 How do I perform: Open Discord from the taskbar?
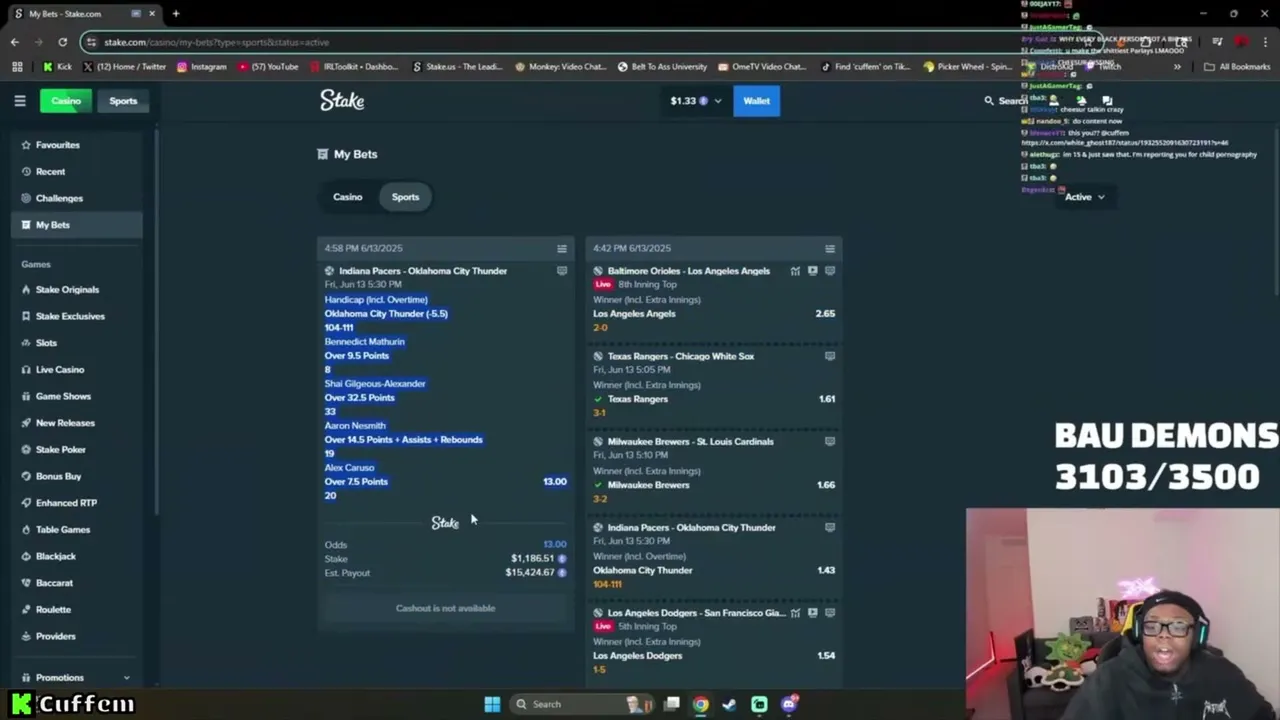tap(788, 704)
